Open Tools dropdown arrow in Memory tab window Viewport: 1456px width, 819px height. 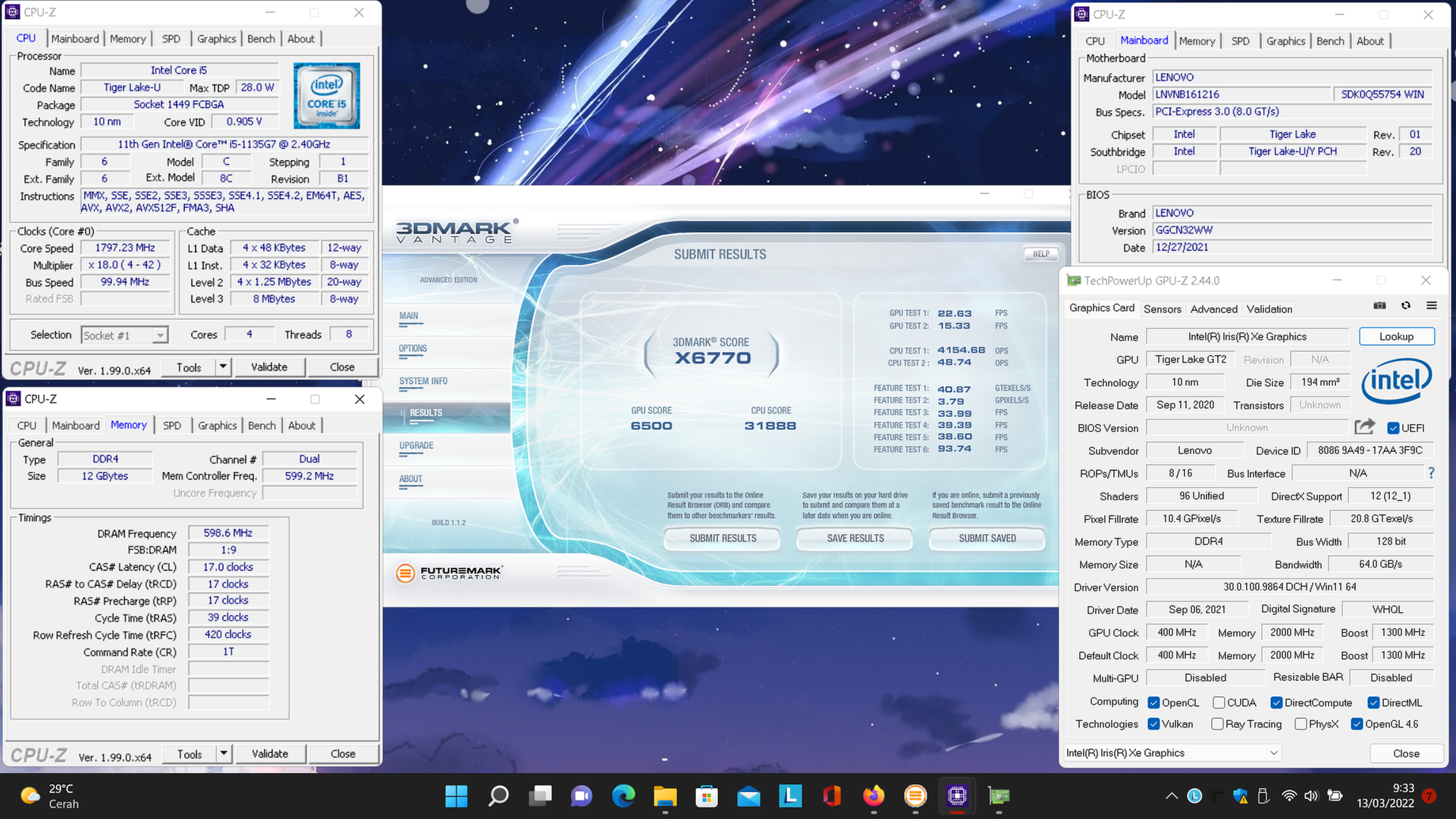224,754
